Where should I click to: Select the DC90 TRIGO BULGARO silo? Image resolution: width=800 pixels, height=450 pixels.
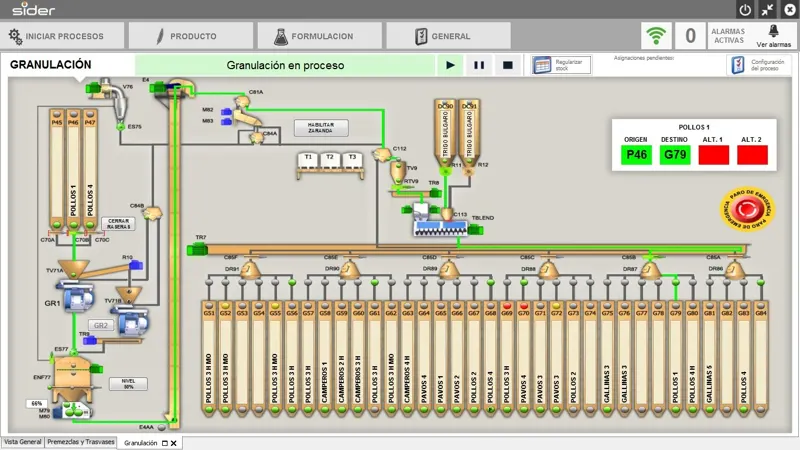445,133
